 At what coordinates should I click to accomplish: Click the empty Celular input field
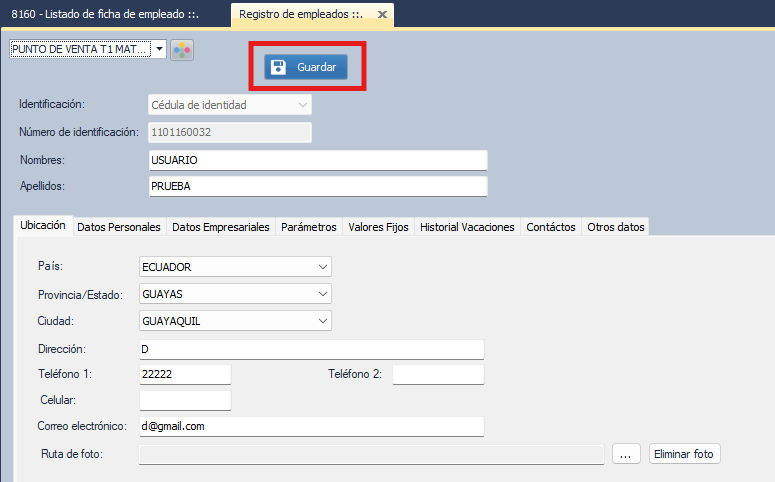click(185, 401)
